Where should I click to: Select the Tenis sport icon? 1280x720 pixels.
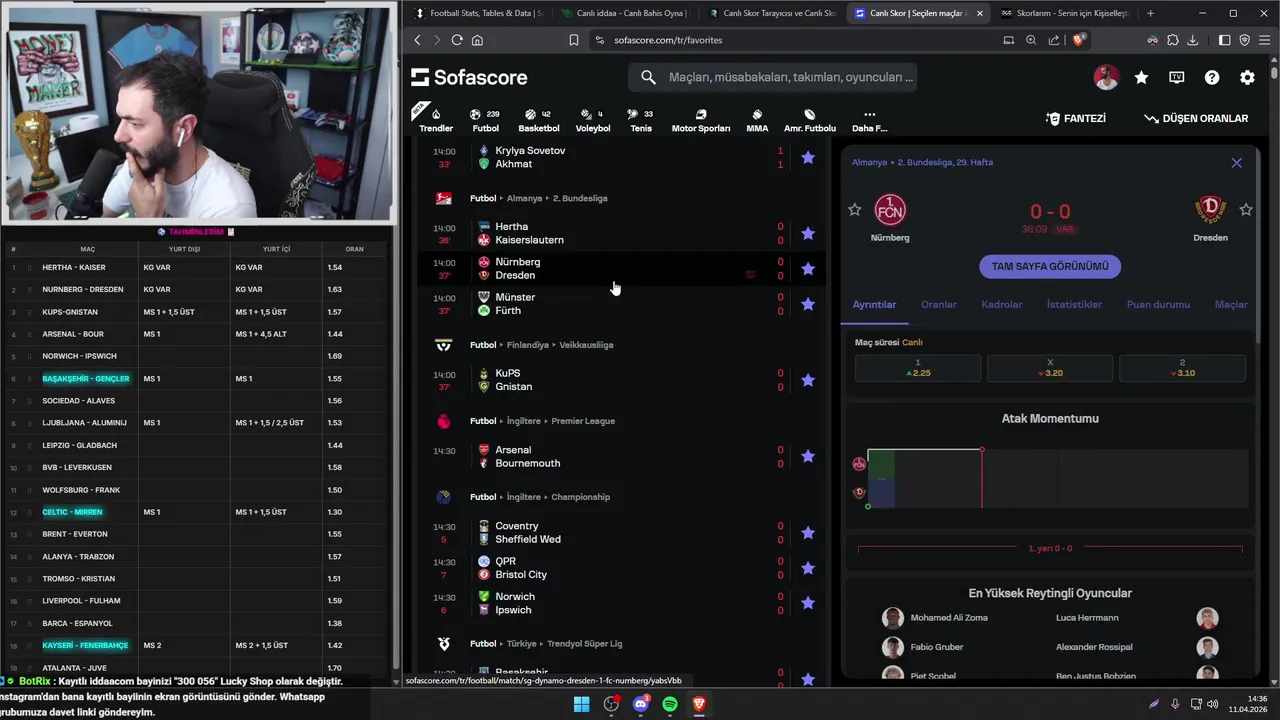[641, 120]
